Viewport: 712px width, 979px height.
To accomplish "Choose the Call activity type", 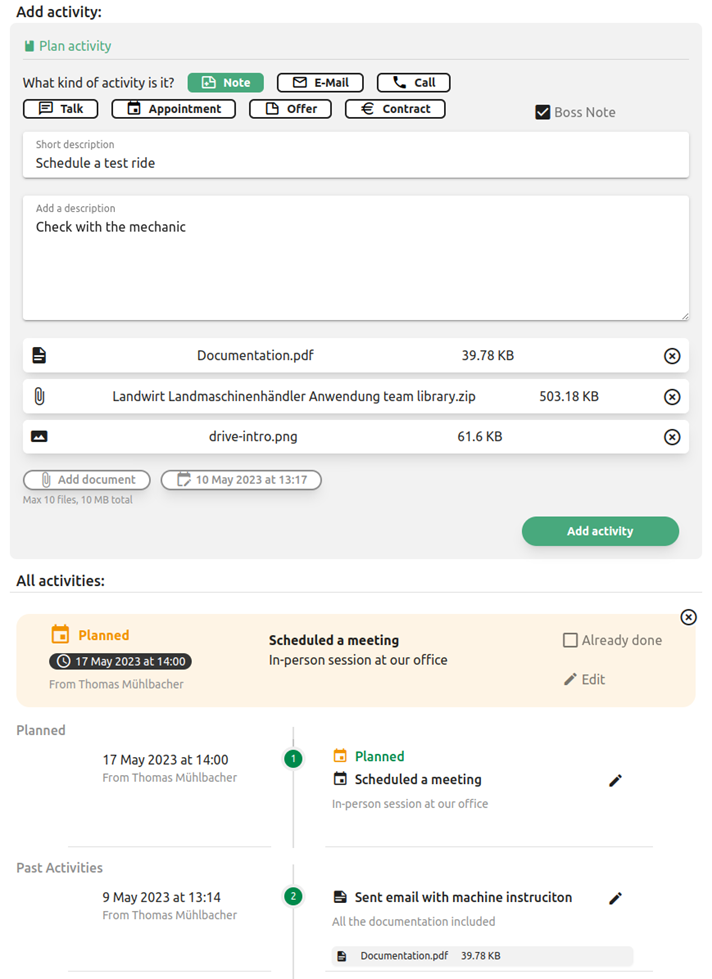I will point(412,82).
